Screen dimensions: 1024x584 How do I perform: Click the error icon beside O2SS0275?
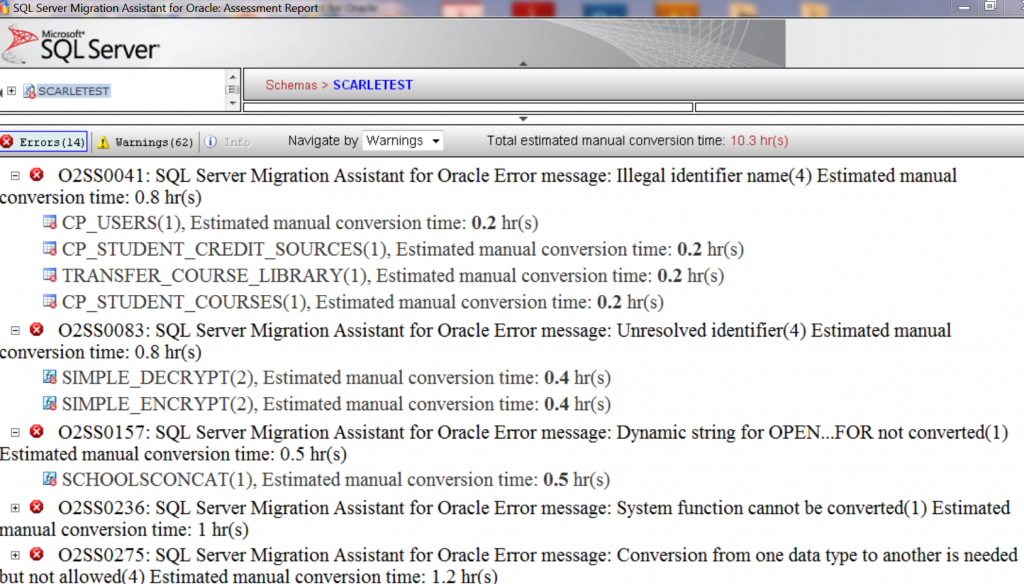(x=37, y=555)
